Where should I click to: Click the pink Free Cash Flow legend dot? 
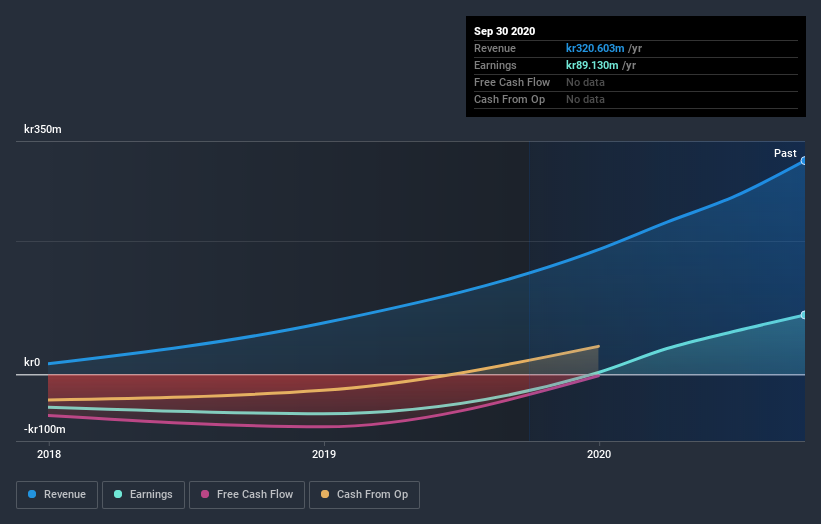(x=205, y=494)
